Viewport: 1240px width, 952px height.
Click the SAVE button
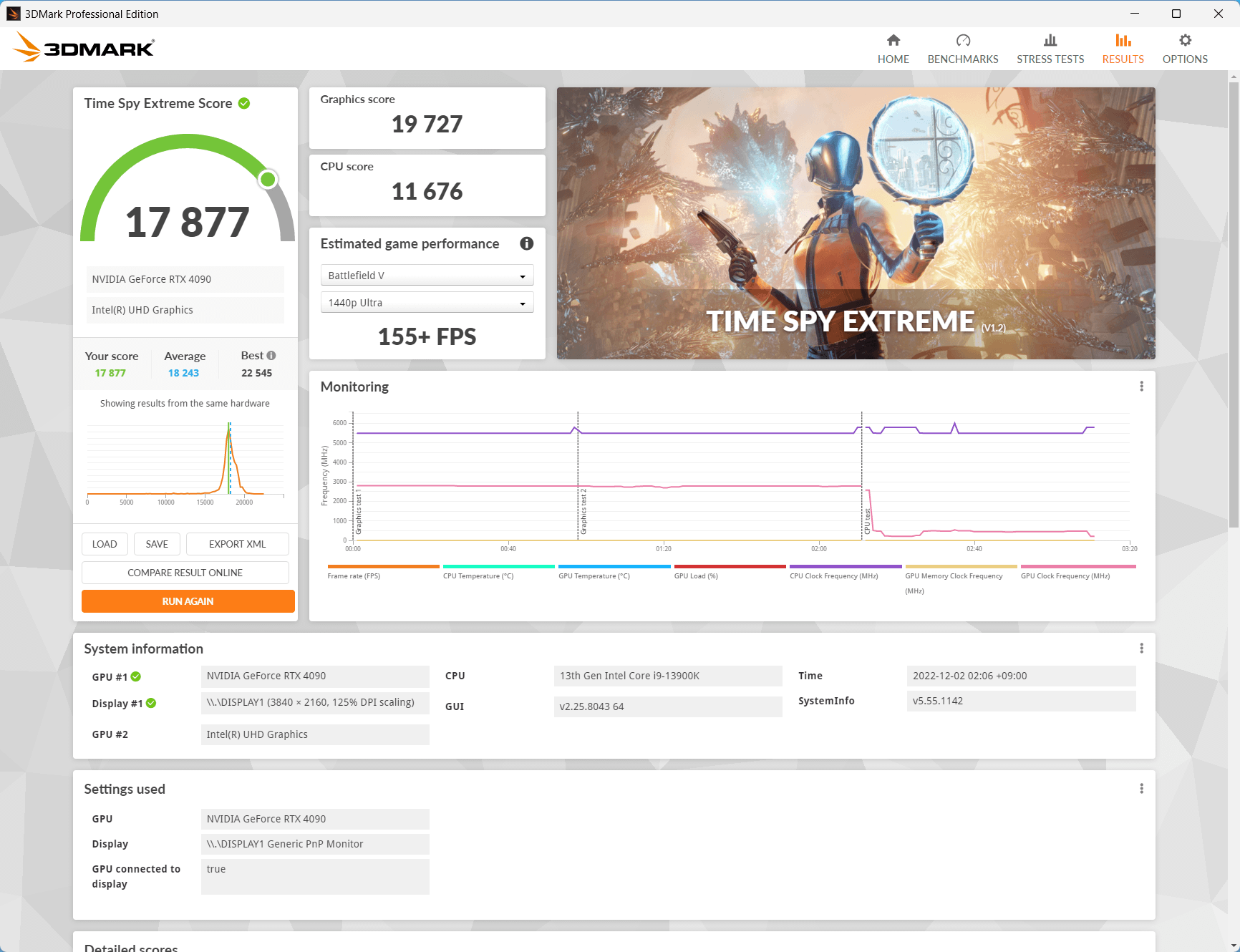157,544
